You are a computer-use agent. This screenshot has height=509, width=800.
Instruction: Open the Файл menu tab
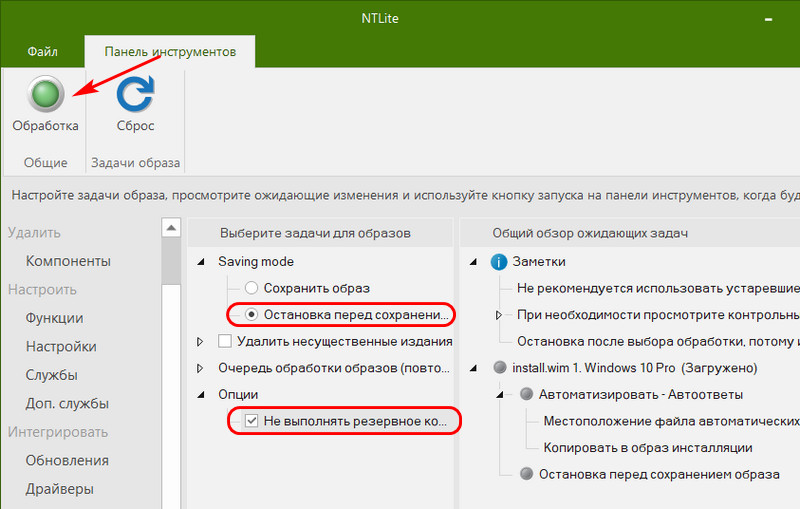pyautogui.click(x=42, y=52)
